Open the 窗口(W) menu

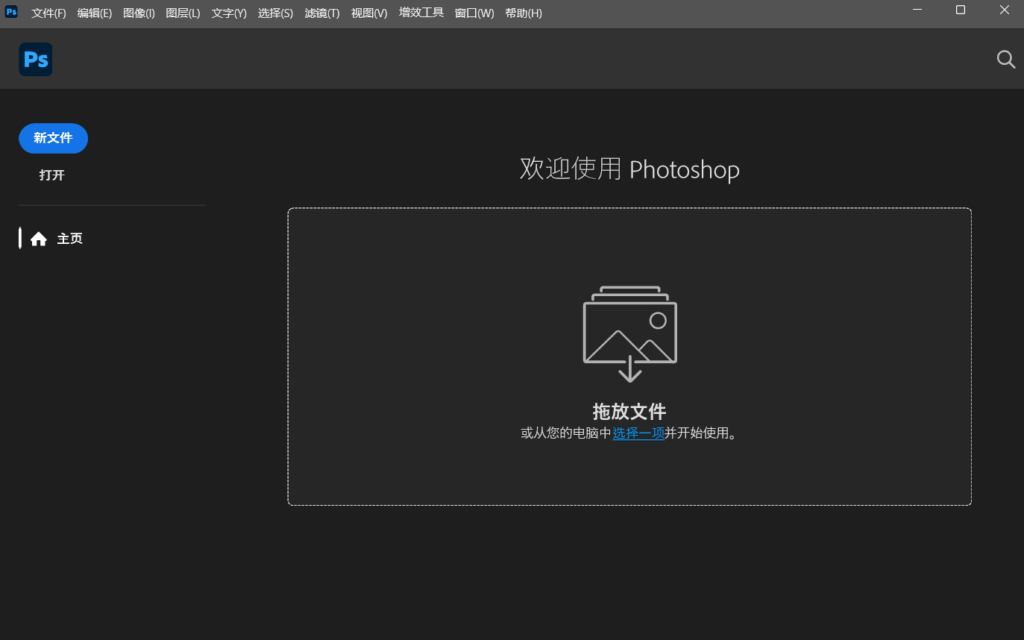(x=474, y=13)
